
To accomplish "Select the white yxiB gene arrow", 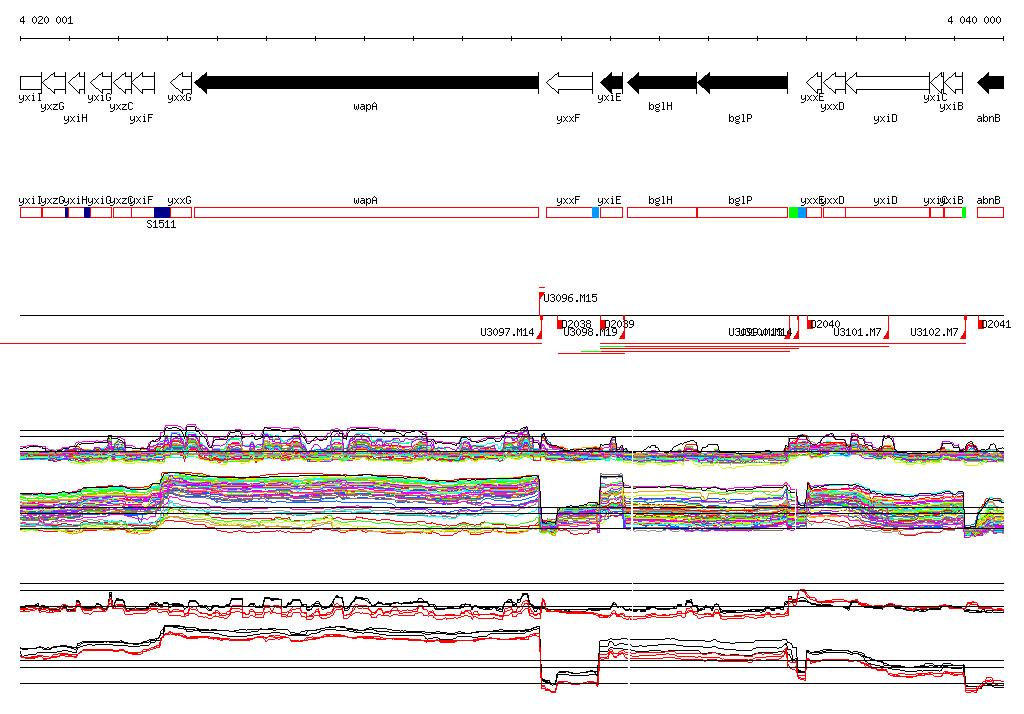I will click(x=953, y=83).
